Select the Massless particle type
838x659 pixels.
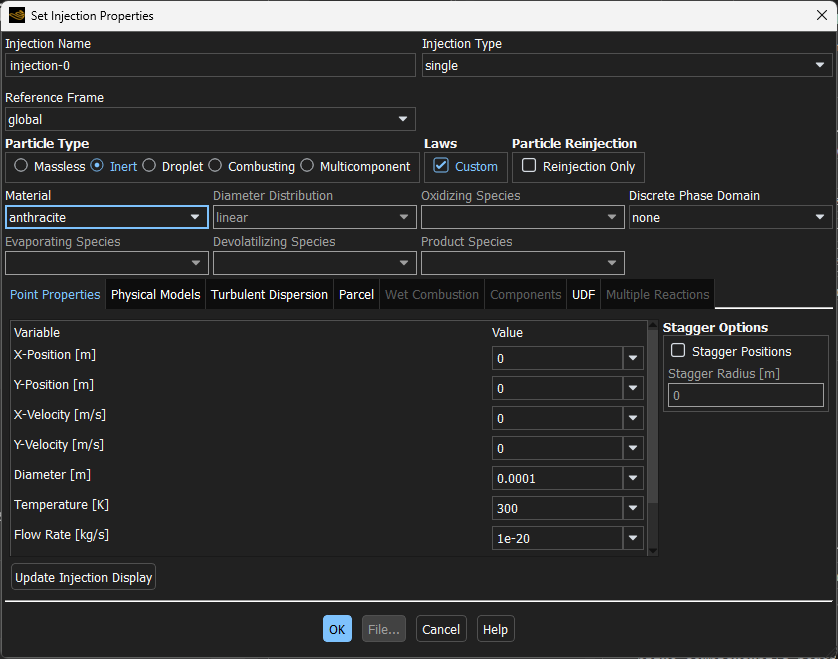coord(21,166)
